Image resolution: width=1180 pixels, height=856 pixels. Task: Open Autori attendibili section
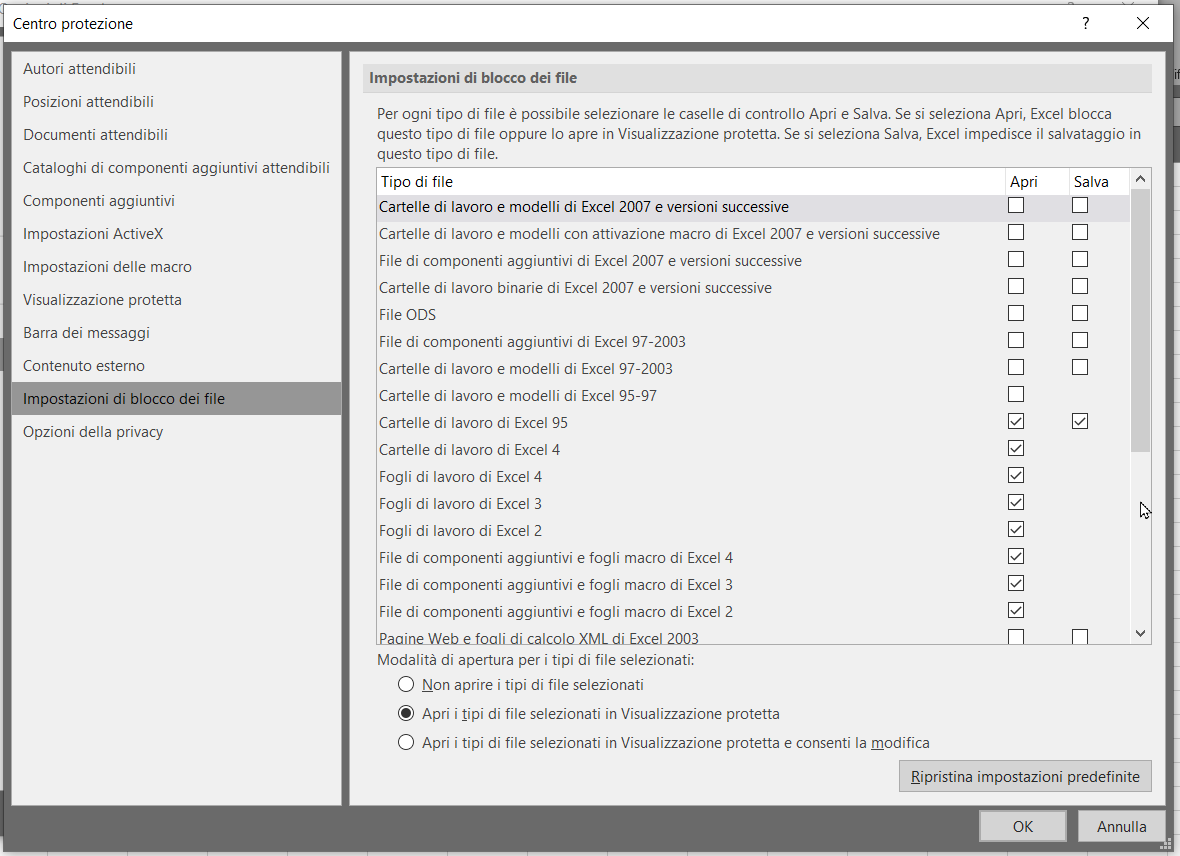coord(176,69)
